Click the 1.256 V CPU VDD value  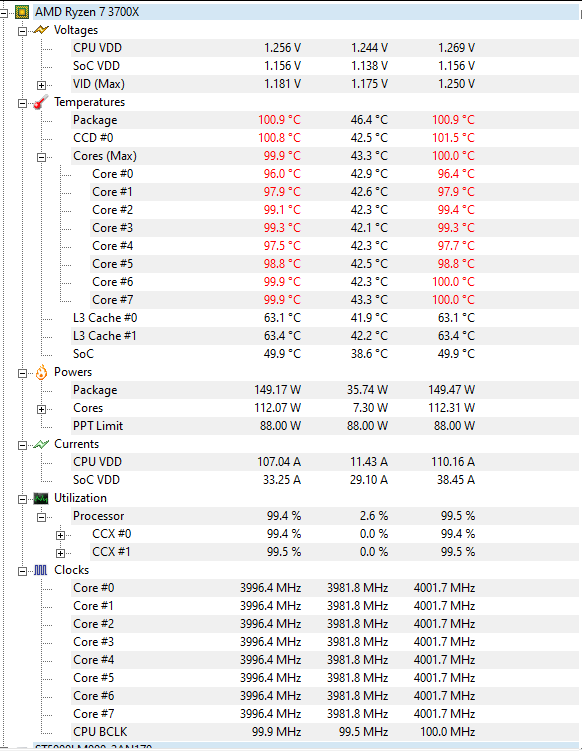(283, 48)
